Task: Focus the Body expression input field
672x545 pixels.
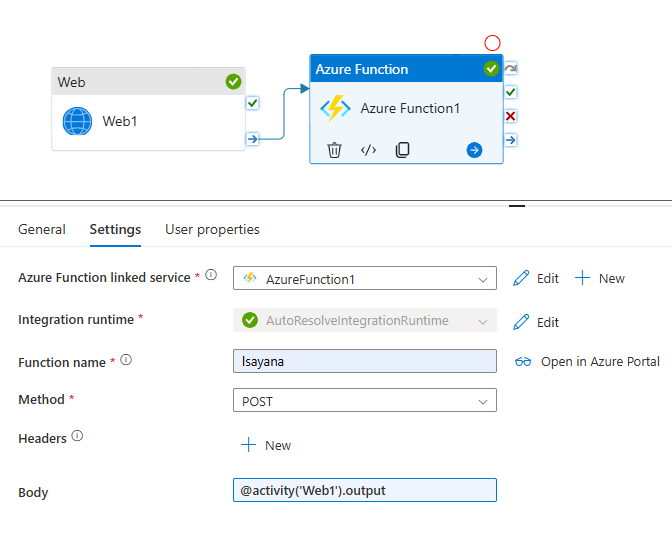Action: (x=365, y=490)
